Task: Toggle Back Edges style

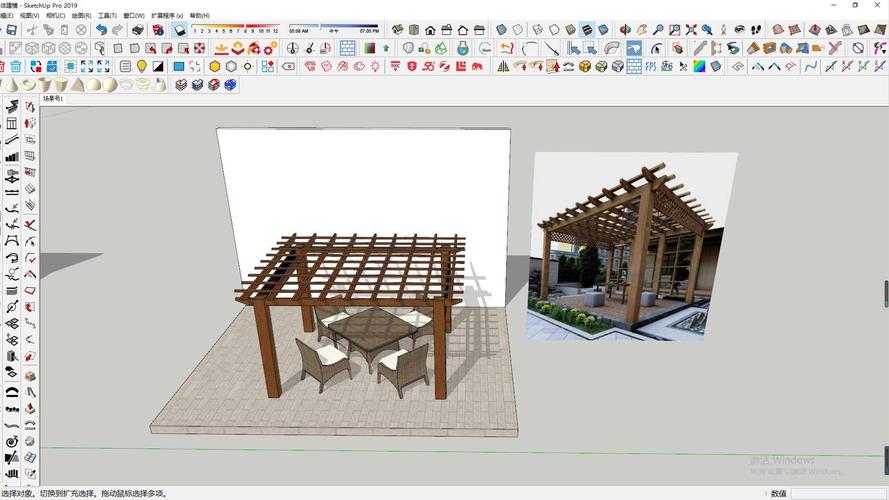Action: [518, 29]
